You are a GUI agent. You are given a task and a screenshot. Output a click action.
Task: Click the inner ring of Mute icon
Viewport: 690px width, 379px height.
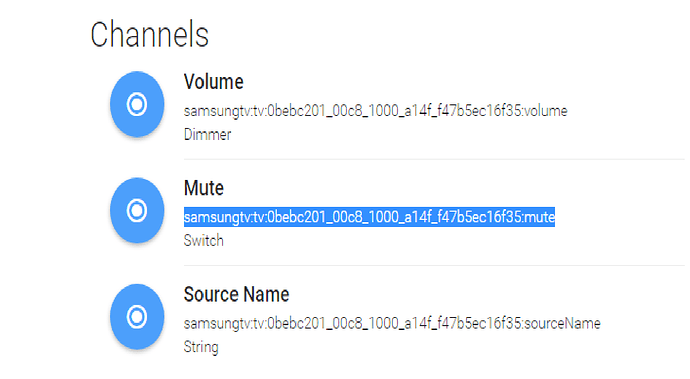click(137, 210)
